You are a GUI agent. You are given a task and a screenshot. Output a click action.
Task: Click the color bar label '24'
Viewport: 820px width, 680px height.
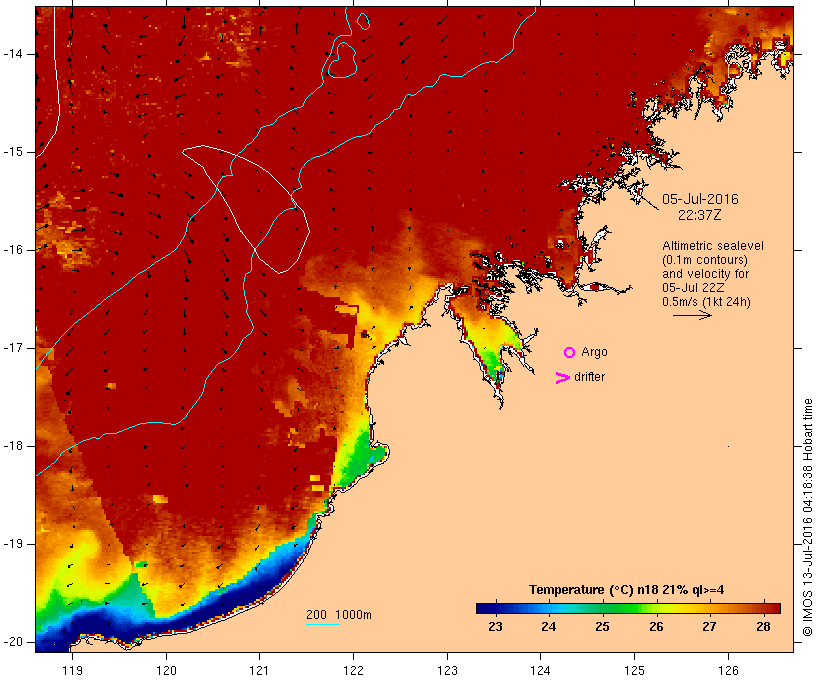click(x=549, y=627)
